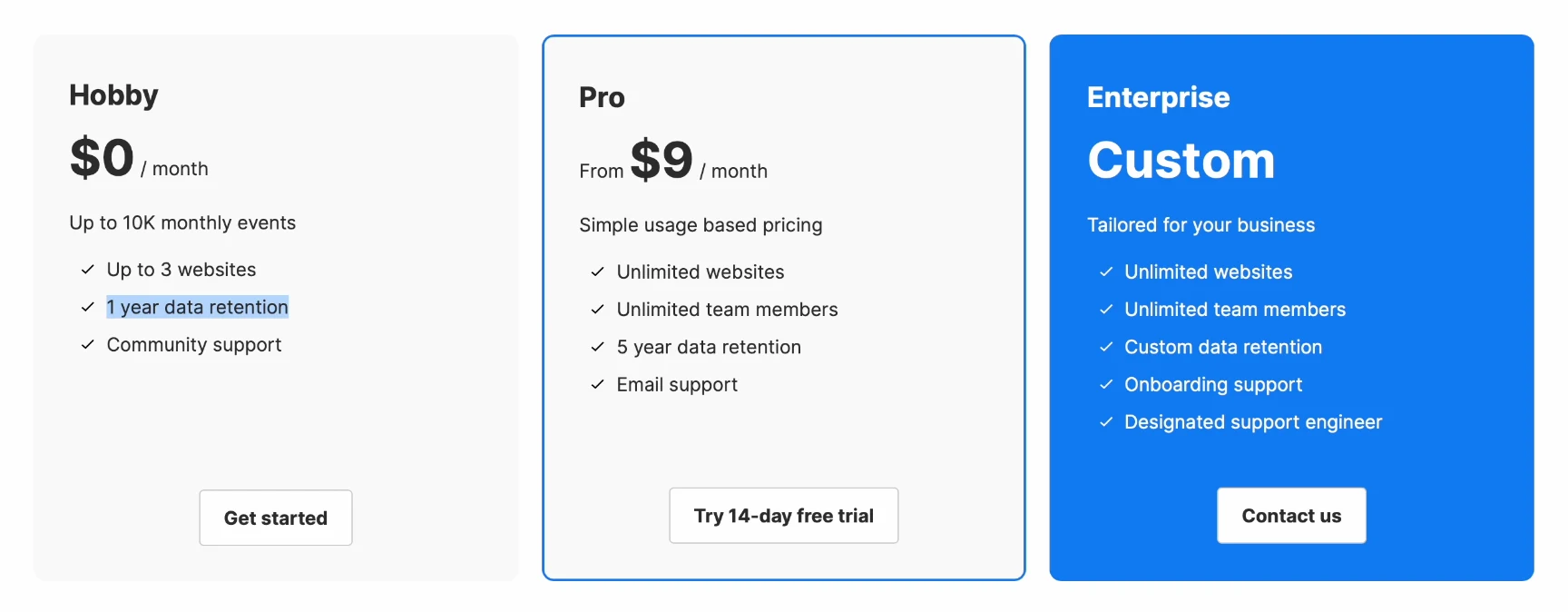Click checkmark next to Designated support engineer
Viewport: 1568px width, 612px height.
pyautogui.click(x=1106, y=421)
